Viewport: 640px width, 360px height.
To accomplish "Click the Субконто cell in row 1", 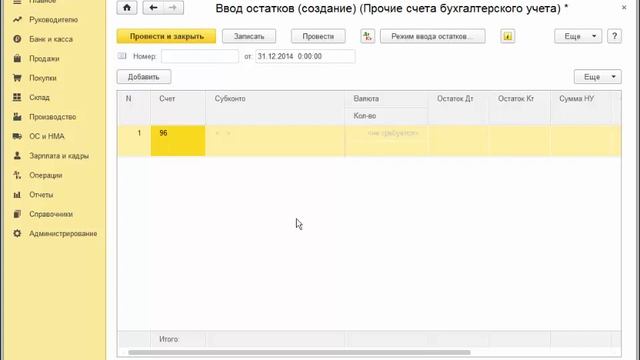I will (275, 141).
